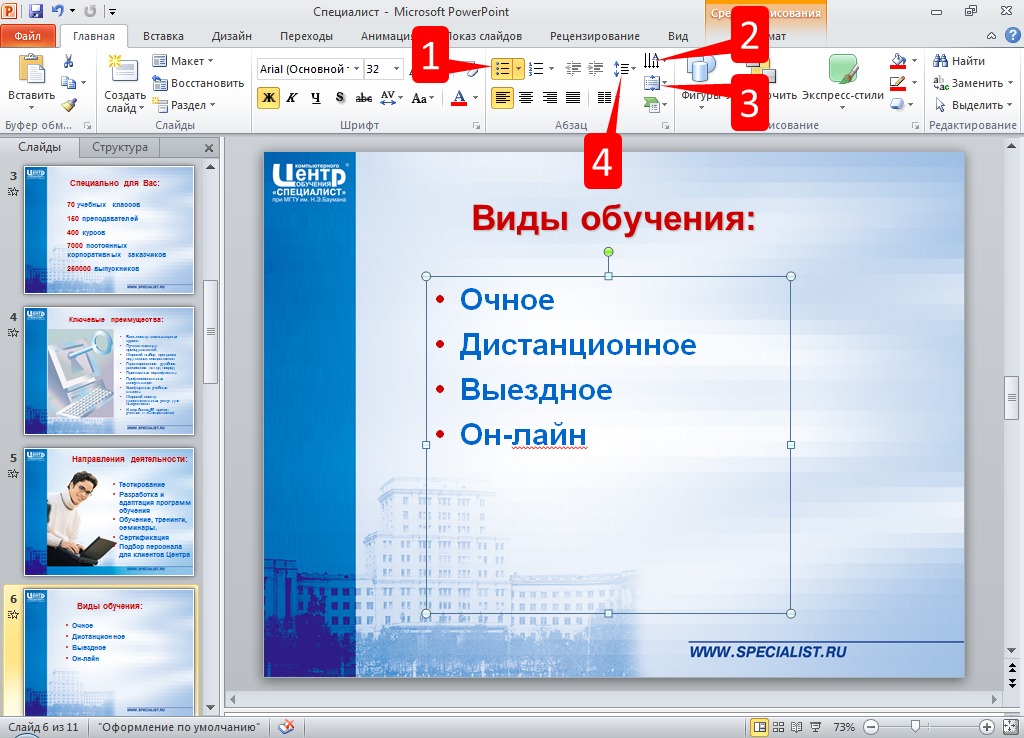The height and width of the screenshot is (738, 1024).
Task: Click the zoom slider handle
Action: [x=914, y=726]
